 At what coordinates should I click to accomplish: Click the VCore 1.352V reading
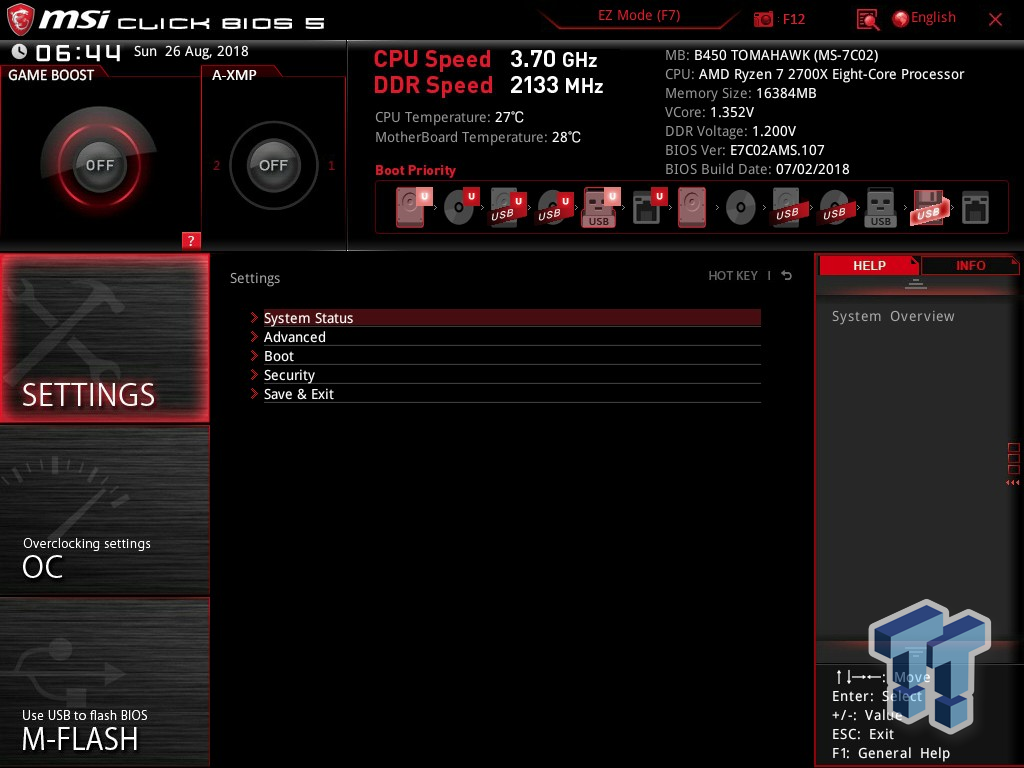709,112
